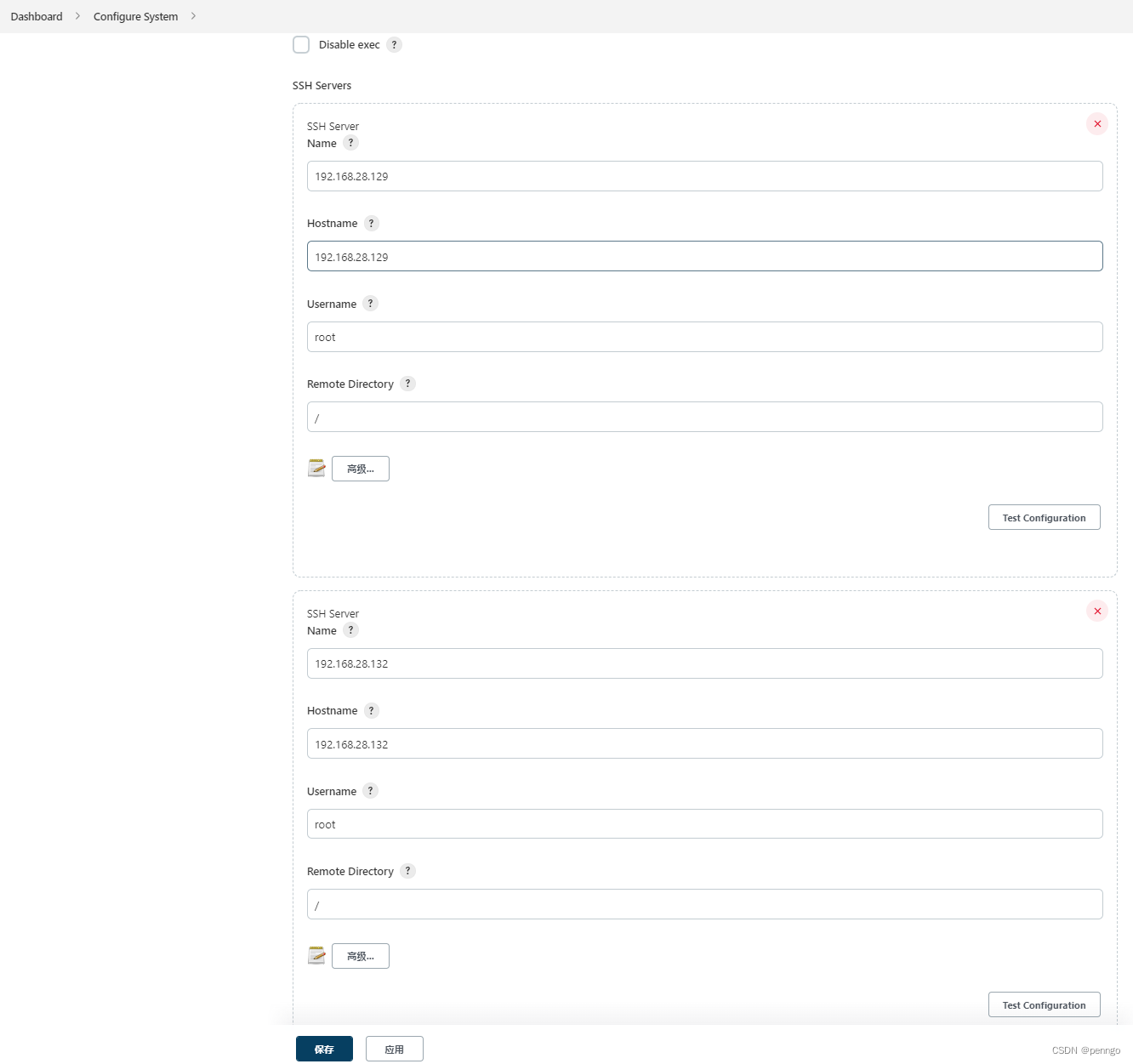This screenshot has height=1064, width=1133.
Task: Click the SSH Servers section heading
Action: pos(322,85)
